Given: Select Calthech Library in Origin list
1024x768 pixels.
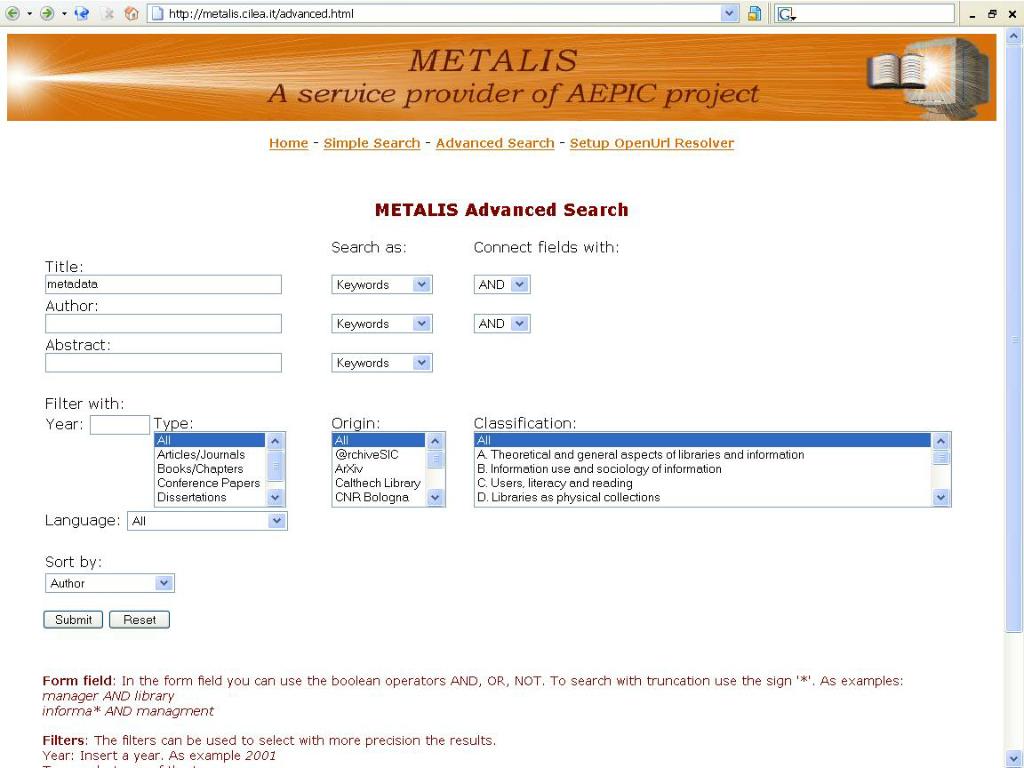Looking at the screenshot, I should [x=379, y=483].
